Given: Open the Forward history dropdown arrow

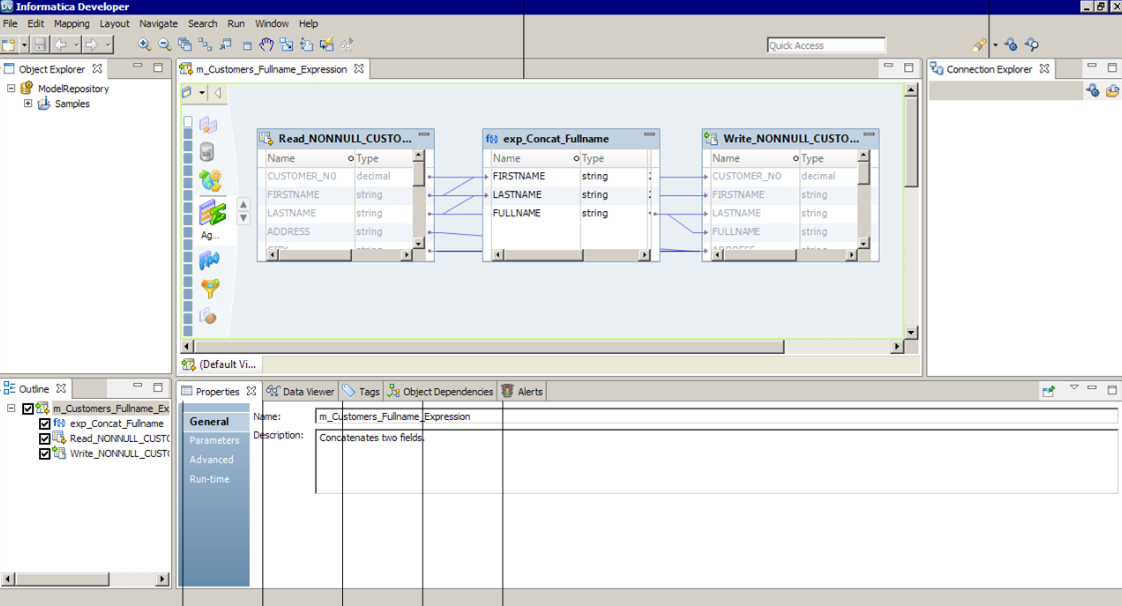Looking at the screenshot, I should click(108, 44).
